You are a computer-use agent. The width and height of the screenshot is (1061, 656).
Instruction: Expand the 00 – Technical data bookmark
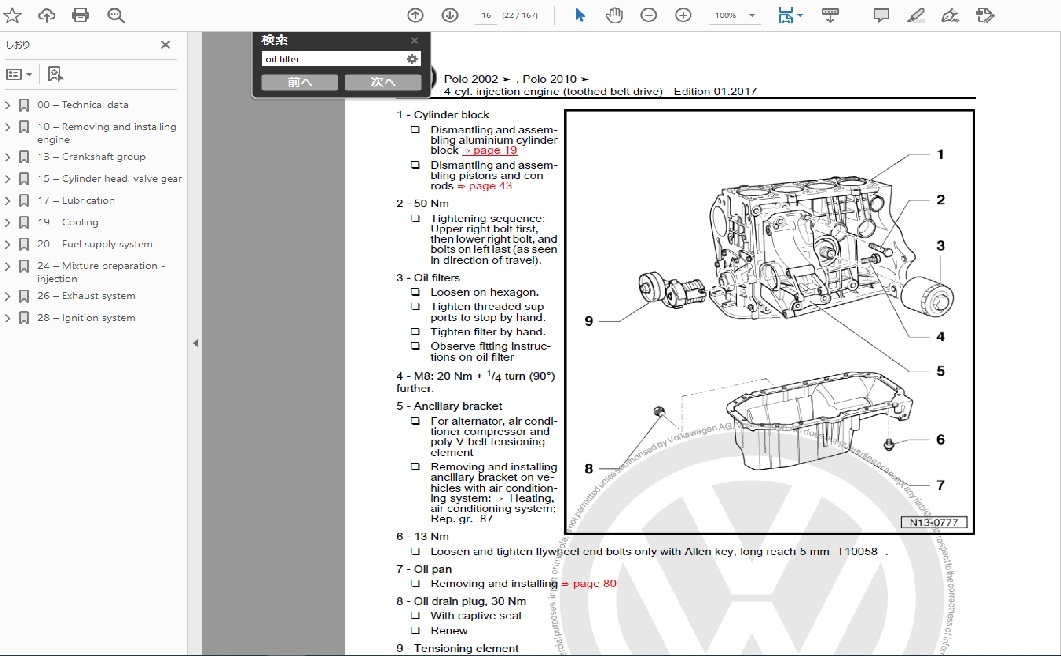7,105
